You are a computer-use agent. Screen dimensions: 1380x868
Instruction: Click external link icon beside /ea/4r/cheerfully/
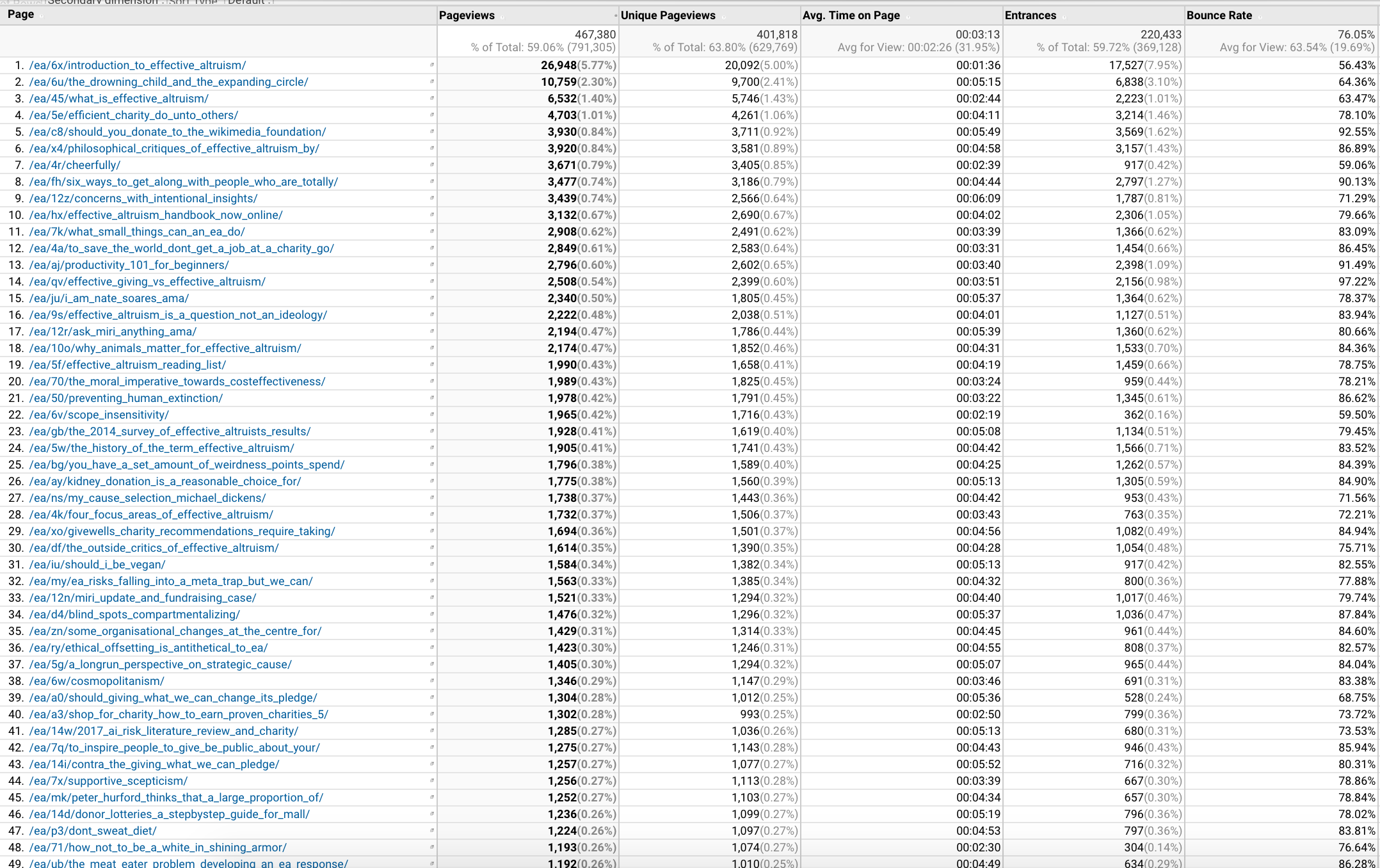[432, 165]
